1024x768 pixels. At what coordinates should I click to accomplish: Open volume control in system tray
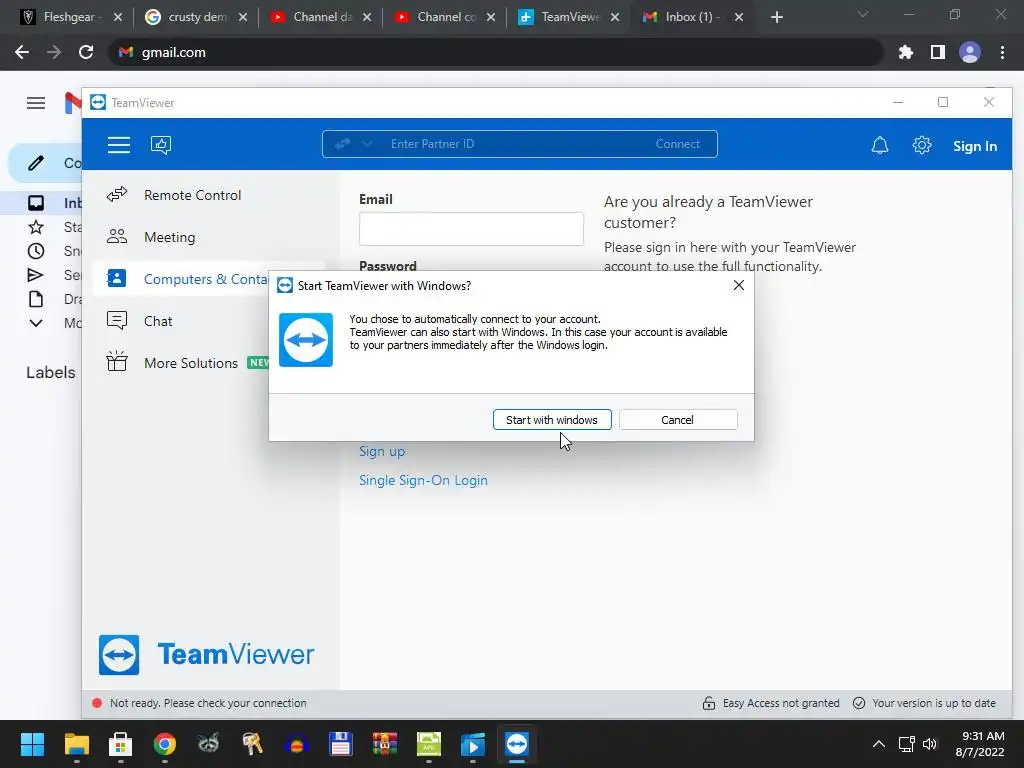929,744
